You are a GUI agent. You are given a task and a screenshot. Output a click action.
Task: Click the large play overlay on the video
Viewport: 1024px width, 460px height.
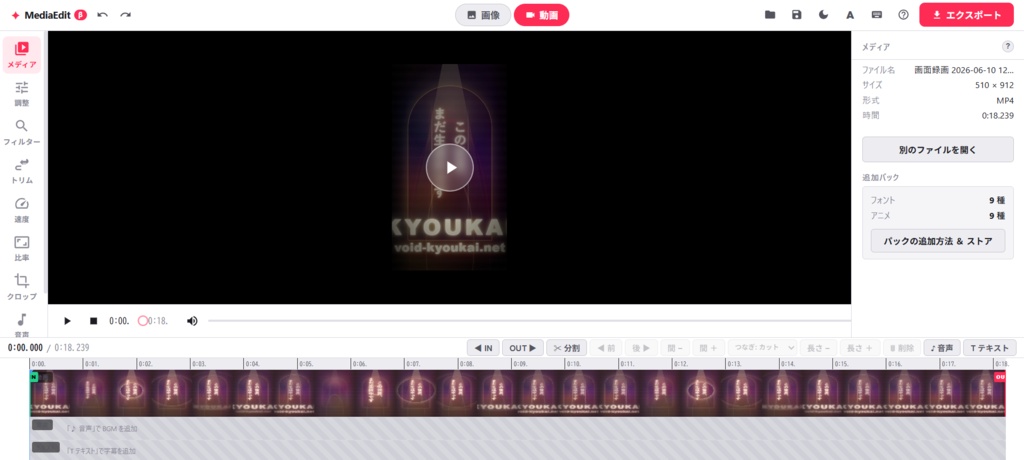(450, 167)
